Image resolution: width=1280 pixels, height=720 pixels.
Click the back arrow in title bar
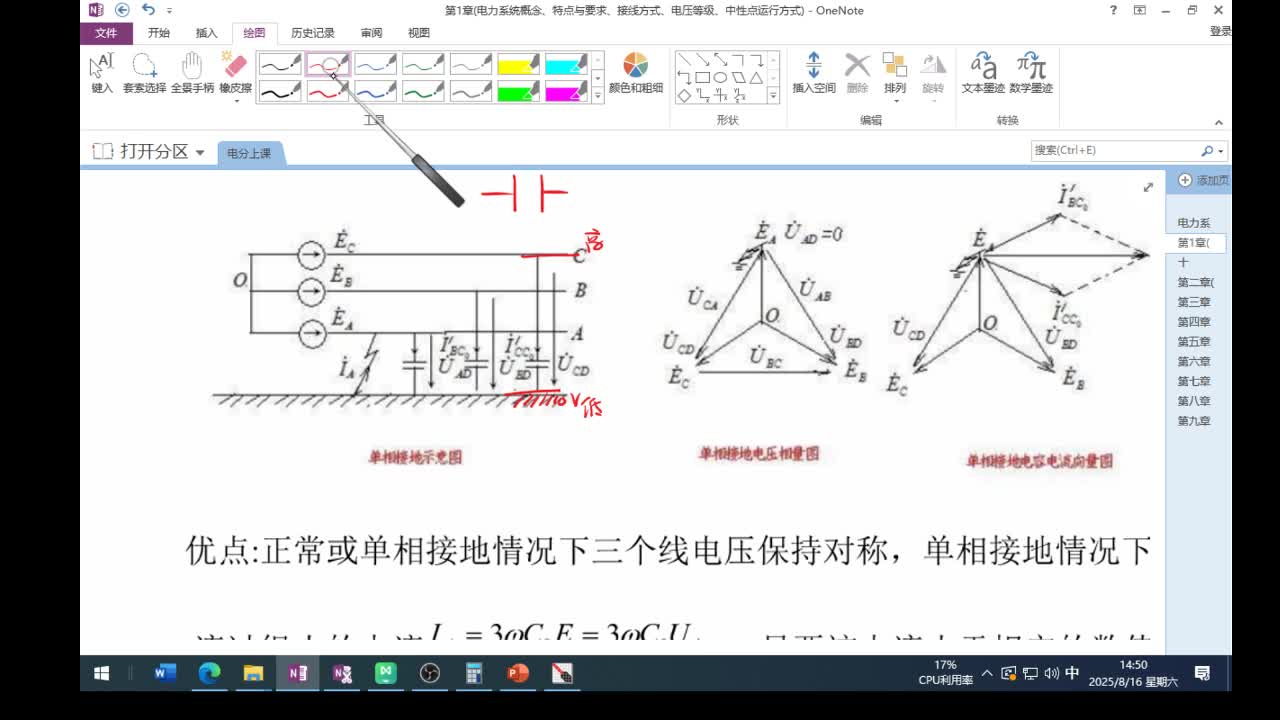122,10
